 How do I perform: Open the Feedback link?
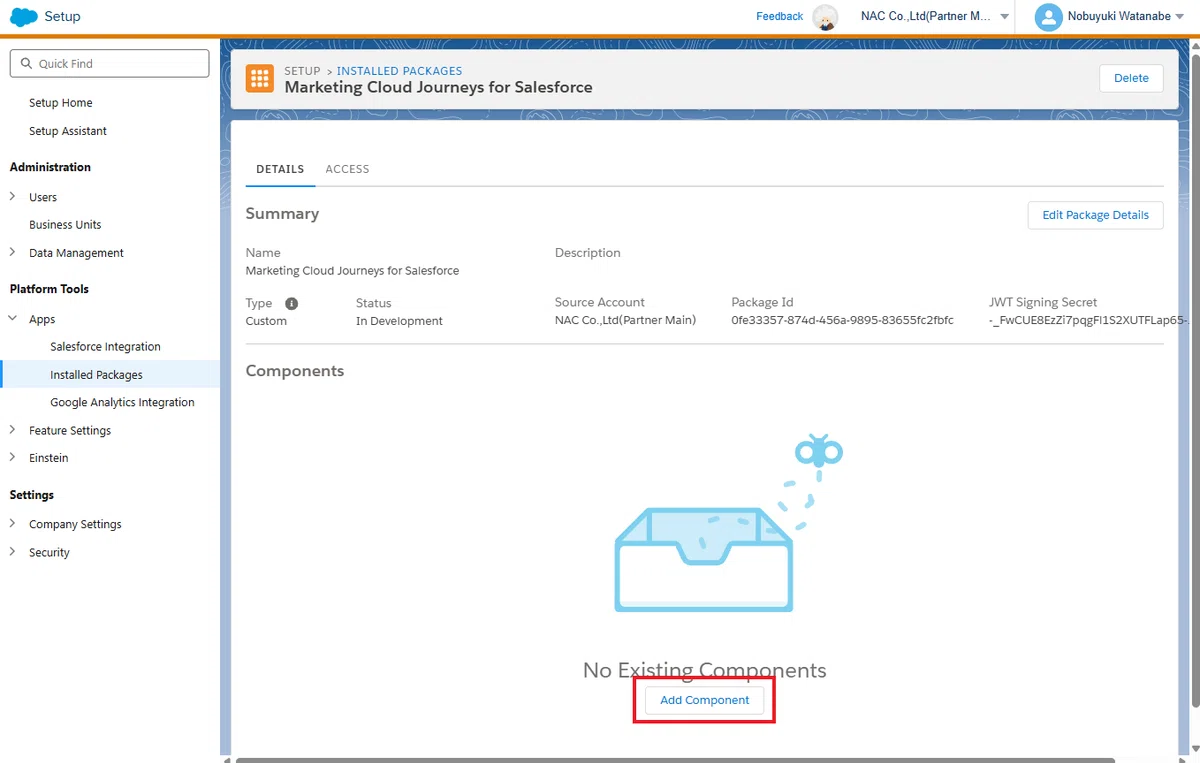tap(779, 16)
